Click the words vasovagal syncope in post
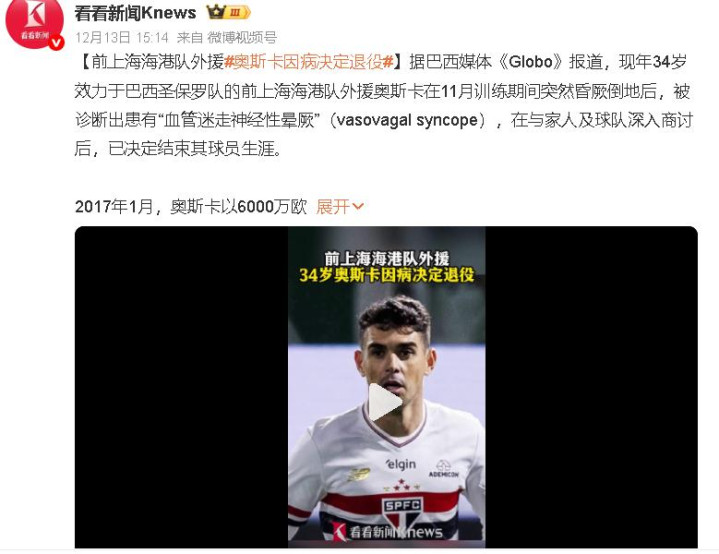Image resolution: width=719 pixels, height=554 pixels. click(x=407, y=120)
